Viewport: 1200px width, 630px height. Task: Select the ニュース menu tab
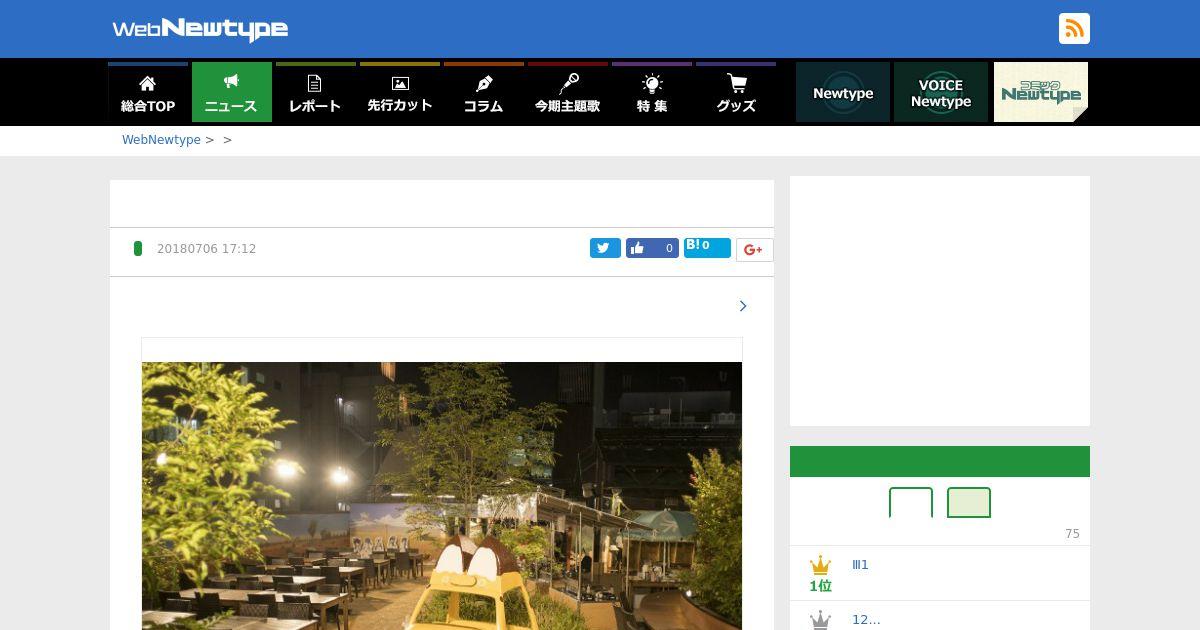pos(232,92)
